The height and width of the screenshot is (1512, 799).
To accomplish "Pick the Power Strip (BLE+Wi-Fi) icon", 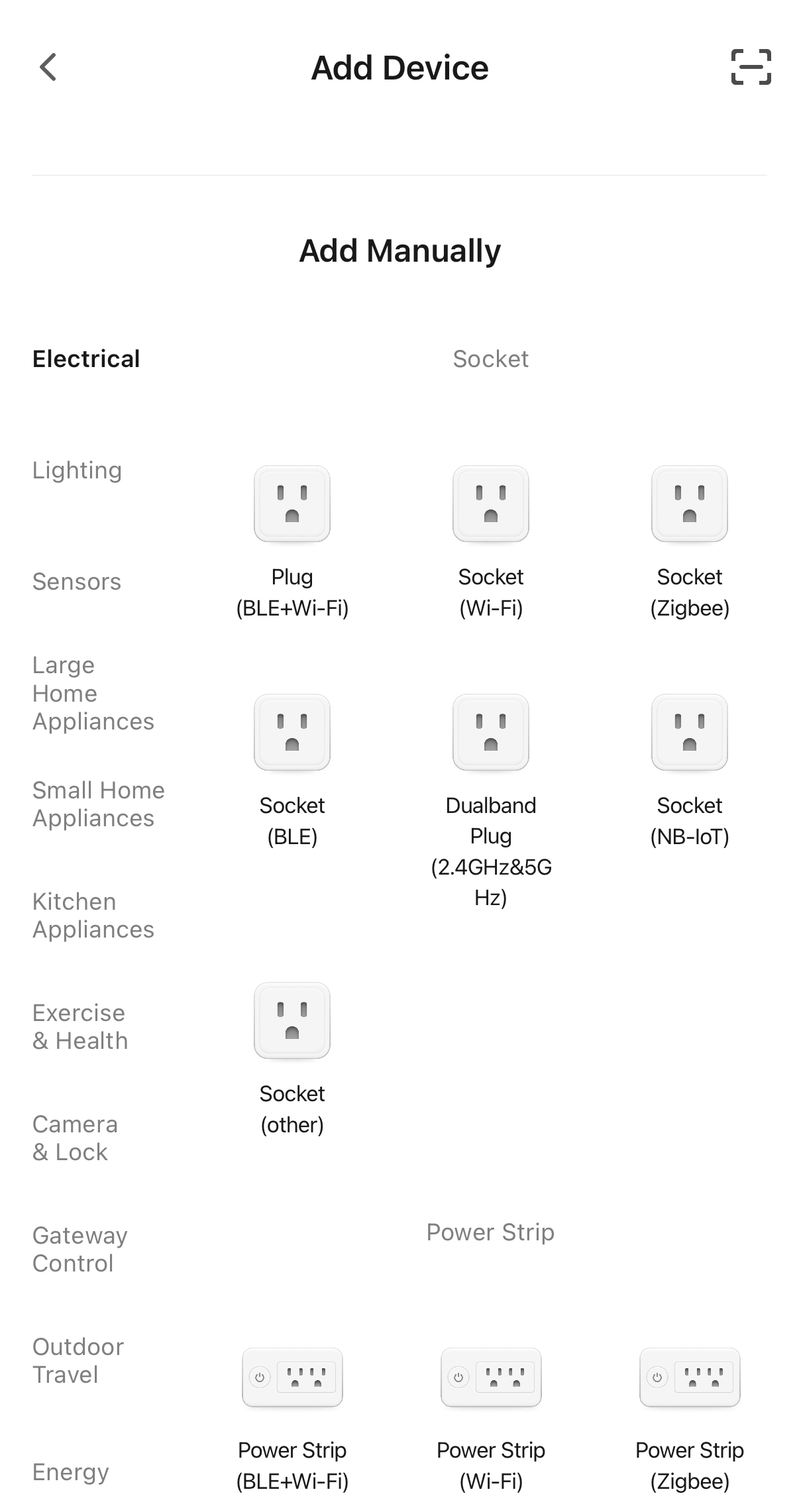I will click(292, 1377).
